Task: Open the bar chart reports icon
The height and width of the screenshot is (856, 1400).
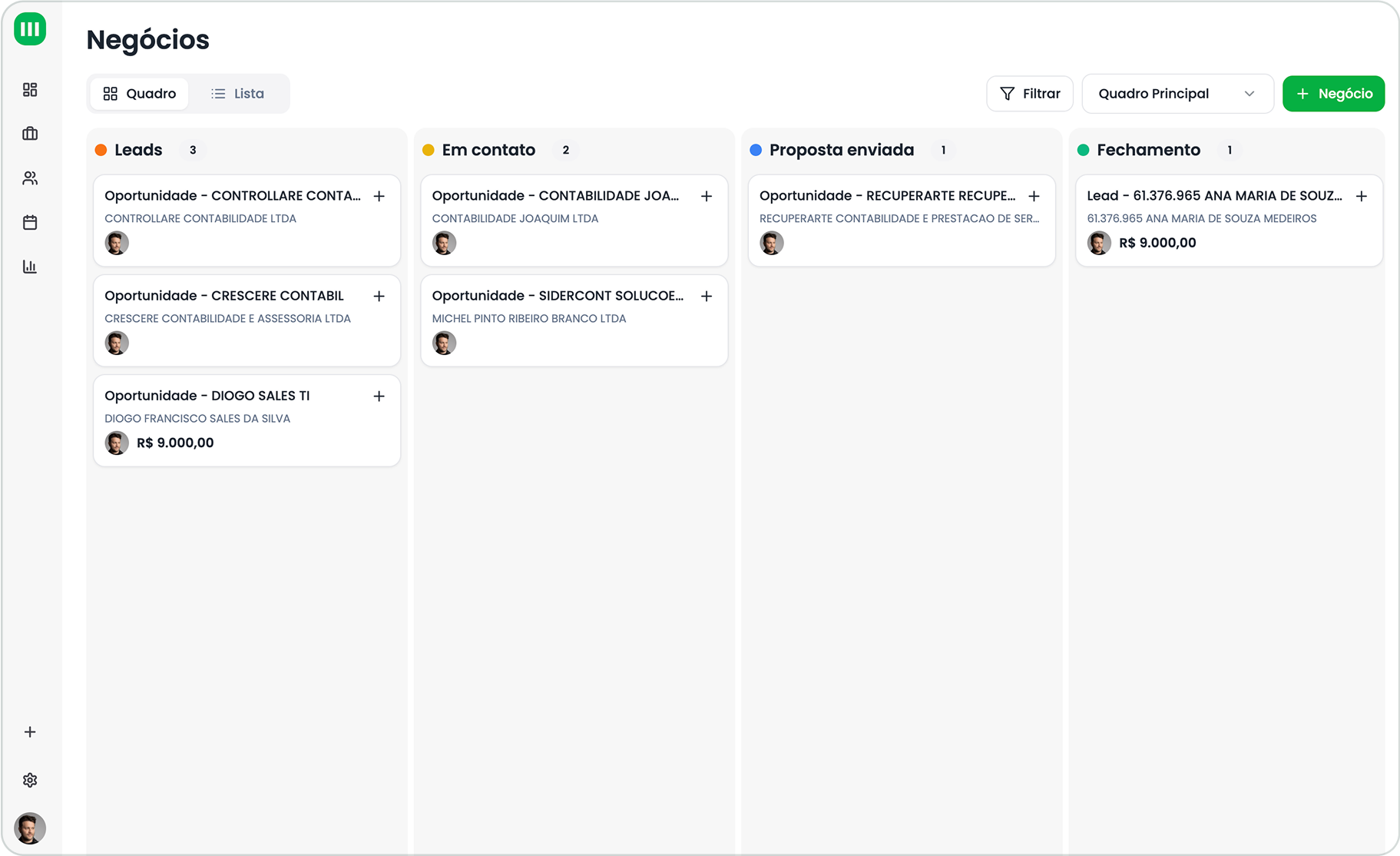Action: tap(30, 267)
